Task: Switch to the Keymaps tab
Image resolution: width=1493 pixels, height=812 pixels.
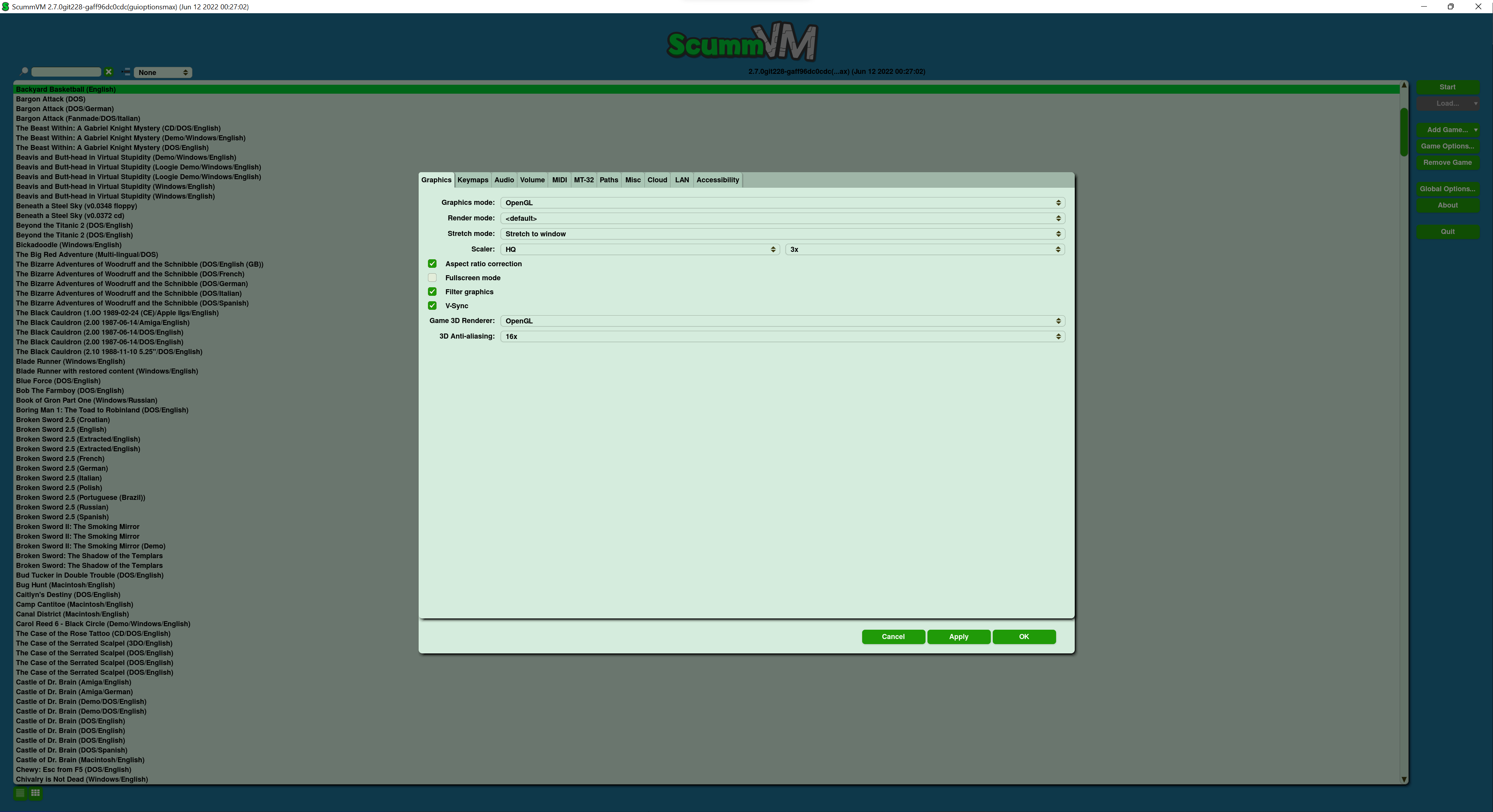Action: click(x=473, y=180)
